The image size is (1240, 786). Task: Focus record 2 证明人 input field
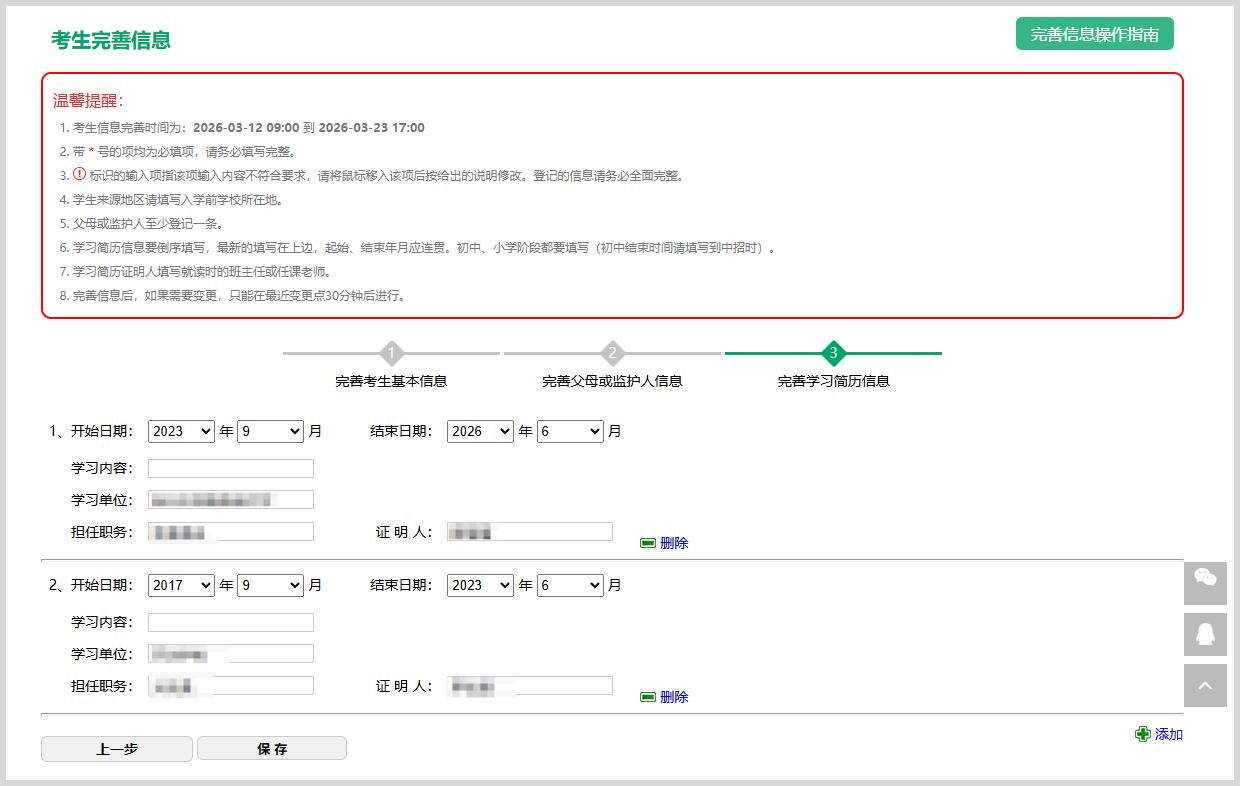(x=530, y=686)
